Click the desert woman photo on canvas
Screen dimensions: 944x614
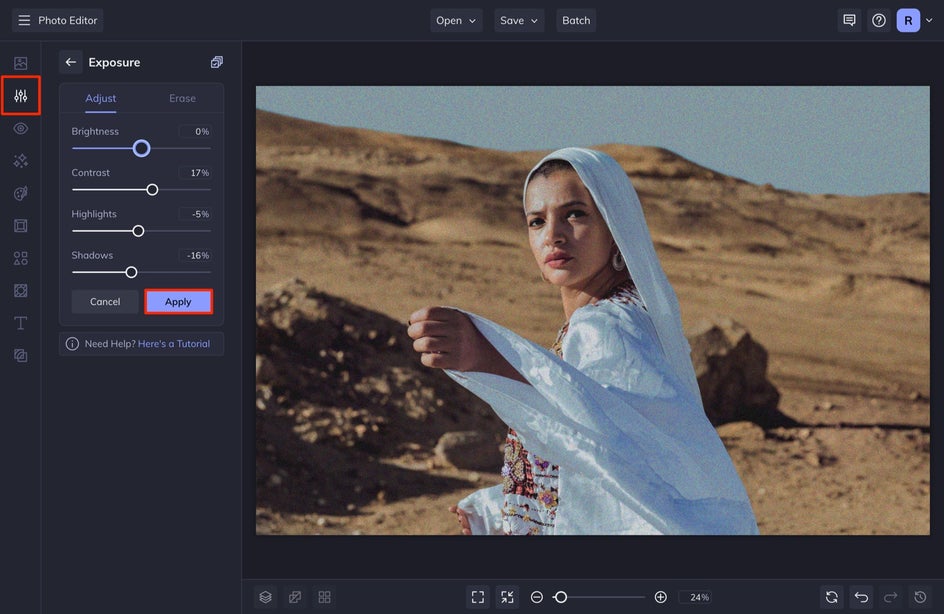(592, 310)
